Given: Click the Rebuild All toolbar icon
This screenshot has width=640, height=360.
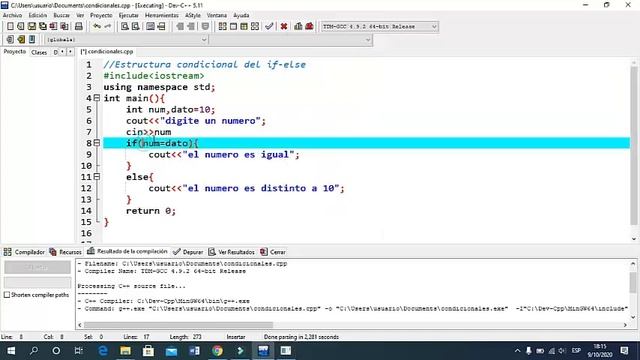Looking at the screenshot, I should (x=255, y=27).
